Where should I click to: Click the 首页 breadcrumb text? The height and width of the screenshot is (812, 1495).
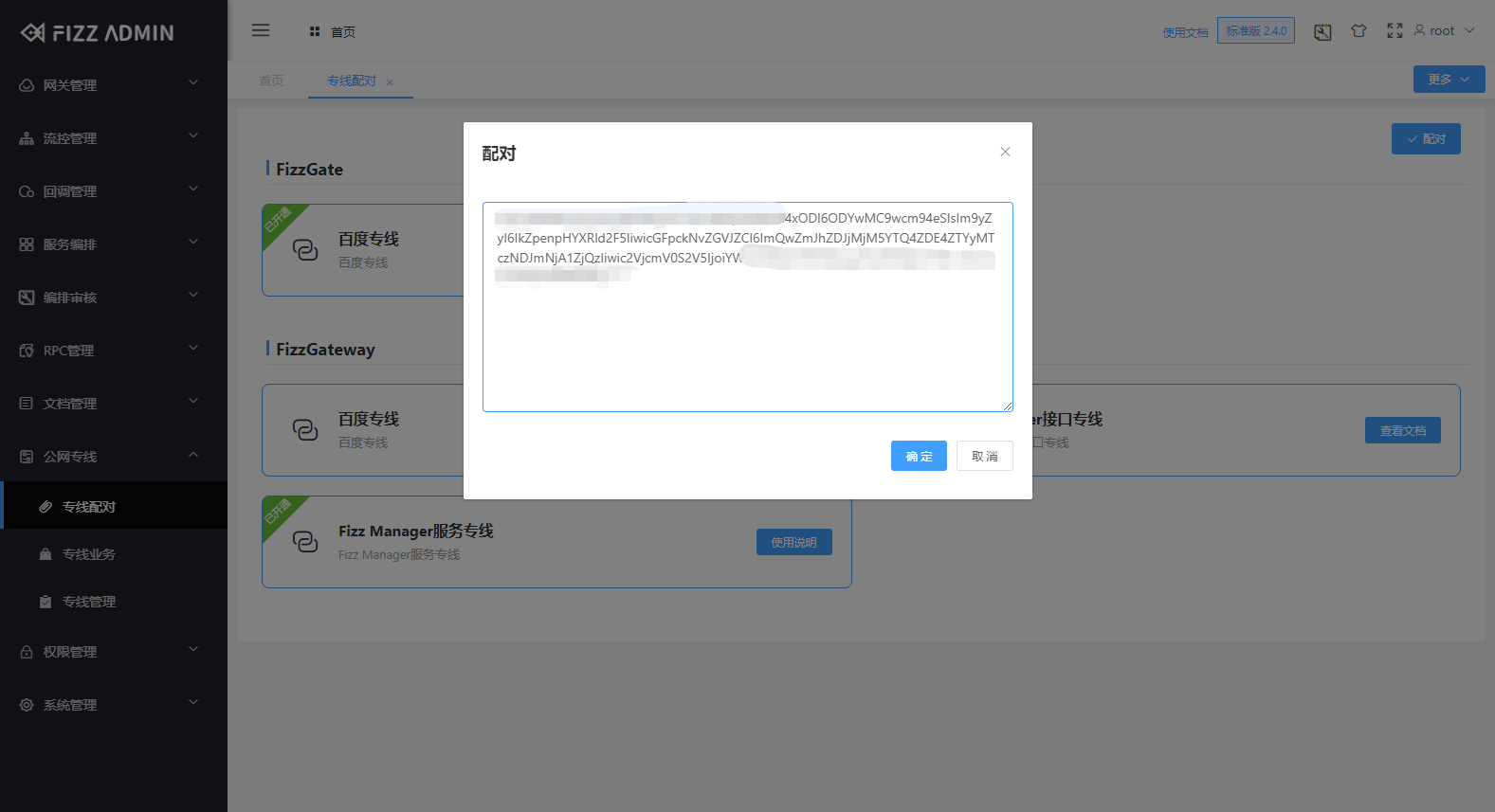(x=343, y=32)
